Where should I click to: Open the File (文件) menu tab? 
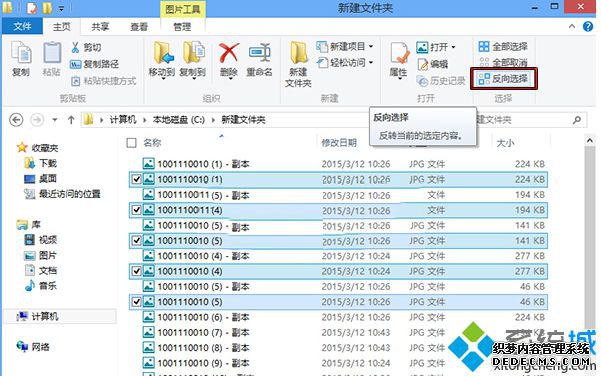point(22,26)
